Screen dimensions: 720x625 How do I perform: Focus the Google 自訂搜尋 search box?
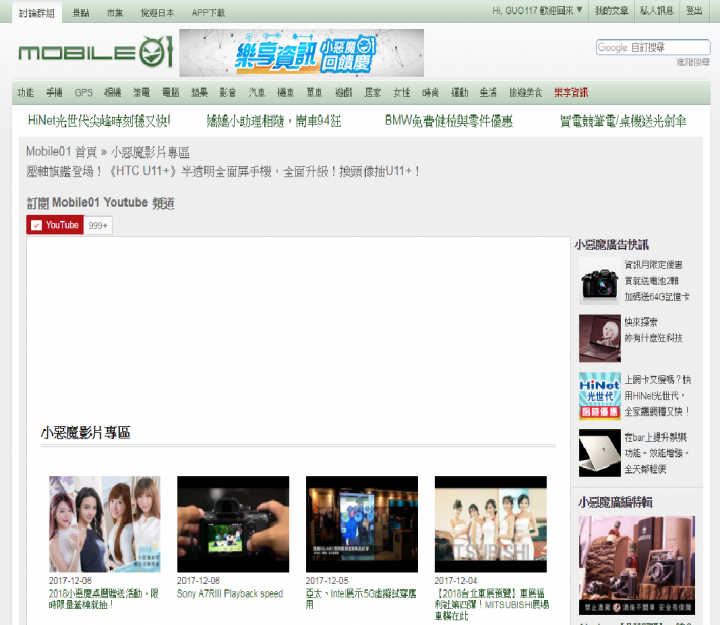[x=653, y=47]
